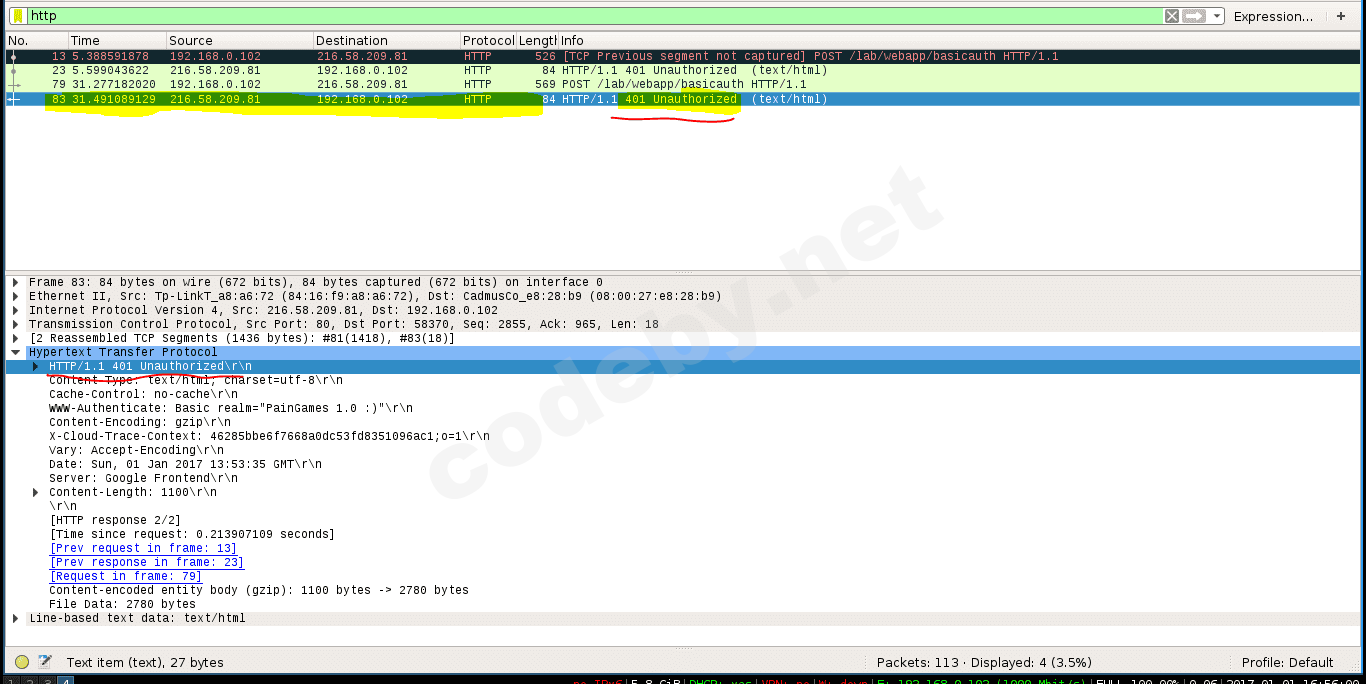Select the Server: Google Frontend line
1366x684 pixels.
(x=143, y=479)
